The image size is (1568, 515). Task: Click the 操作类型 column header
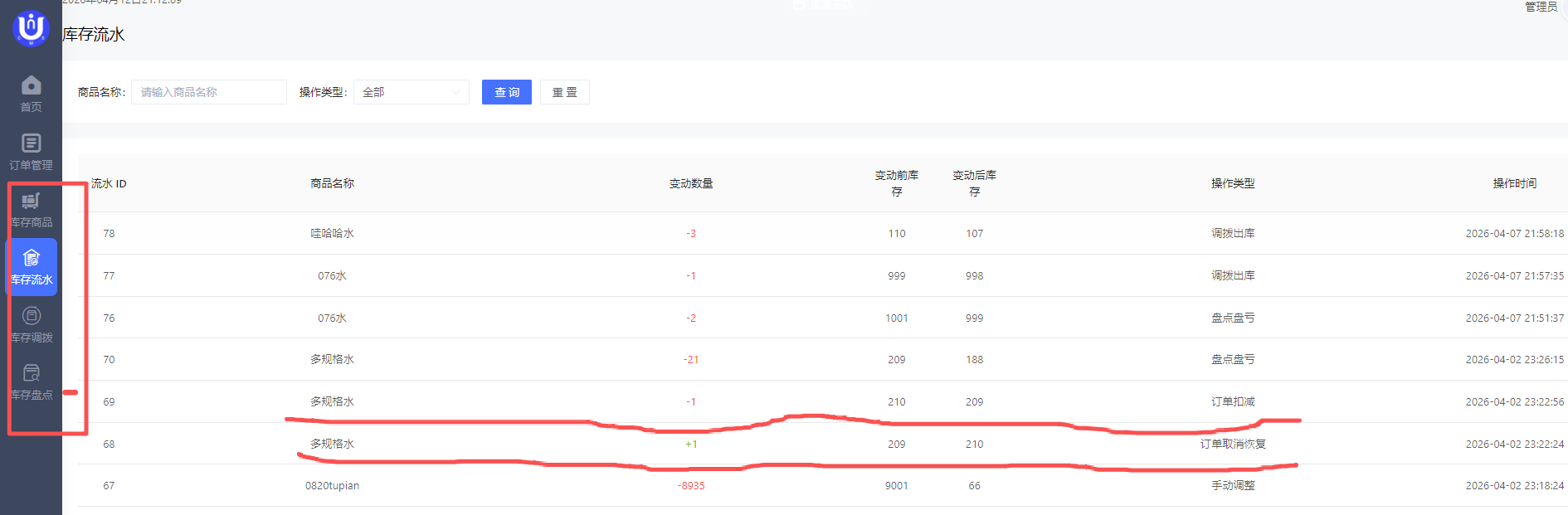point(1232,183)
